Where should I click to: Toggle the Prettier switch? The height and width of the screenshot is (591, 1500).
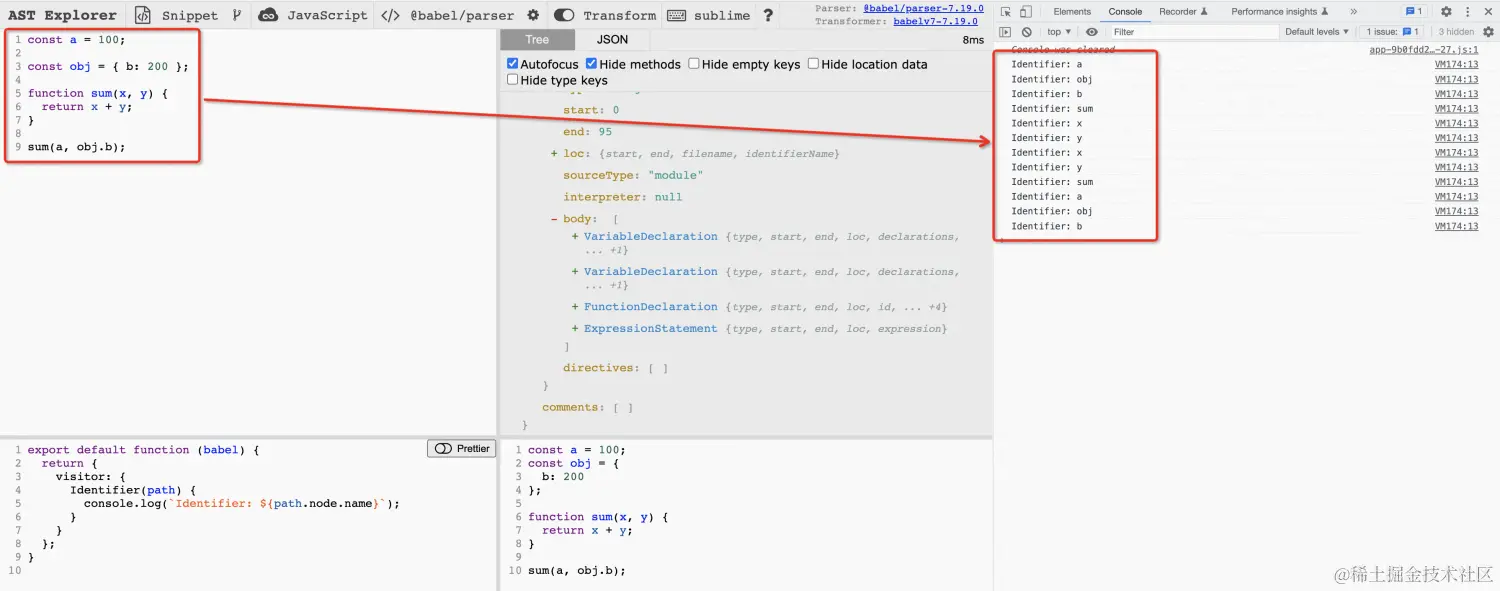pyautogui.click(x=442, y=449)
